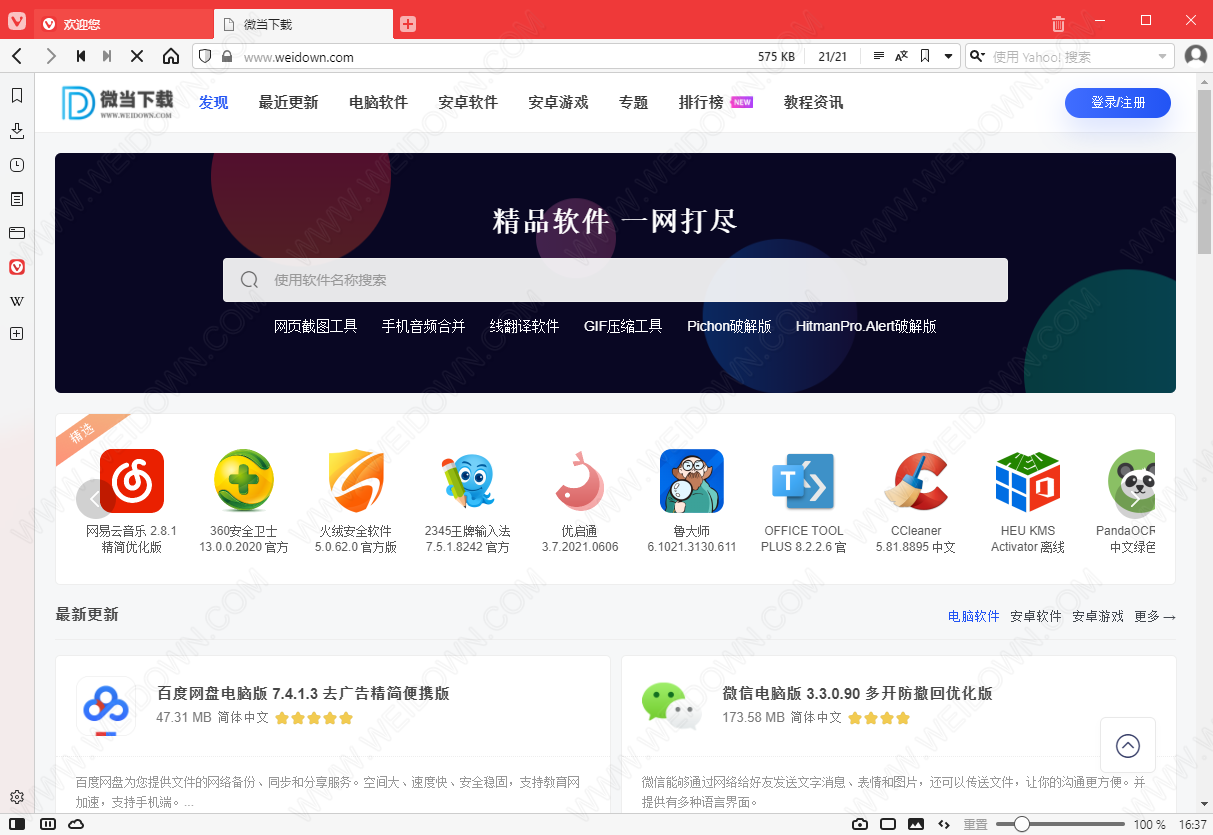Screen dimensions: 1213x835
Task: Click the 登录/注册 button
Action: [1118, 102]
